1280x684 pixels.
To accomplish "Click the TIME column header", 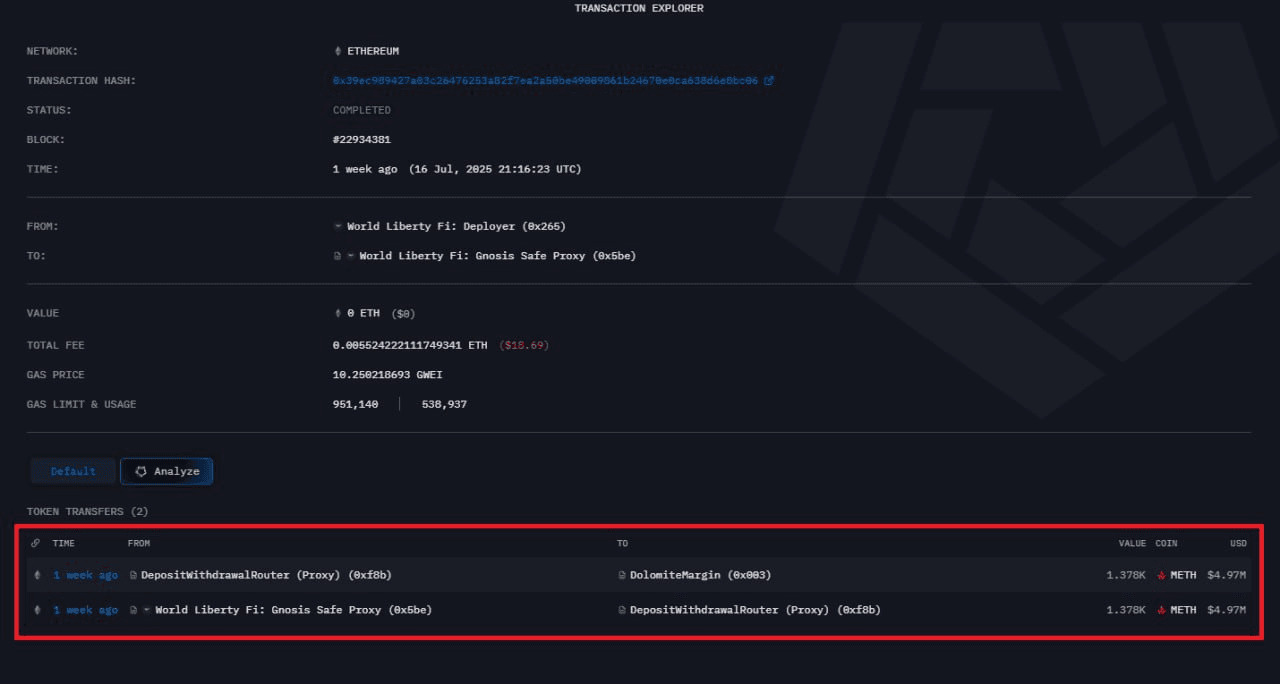I will coord(64,544).
